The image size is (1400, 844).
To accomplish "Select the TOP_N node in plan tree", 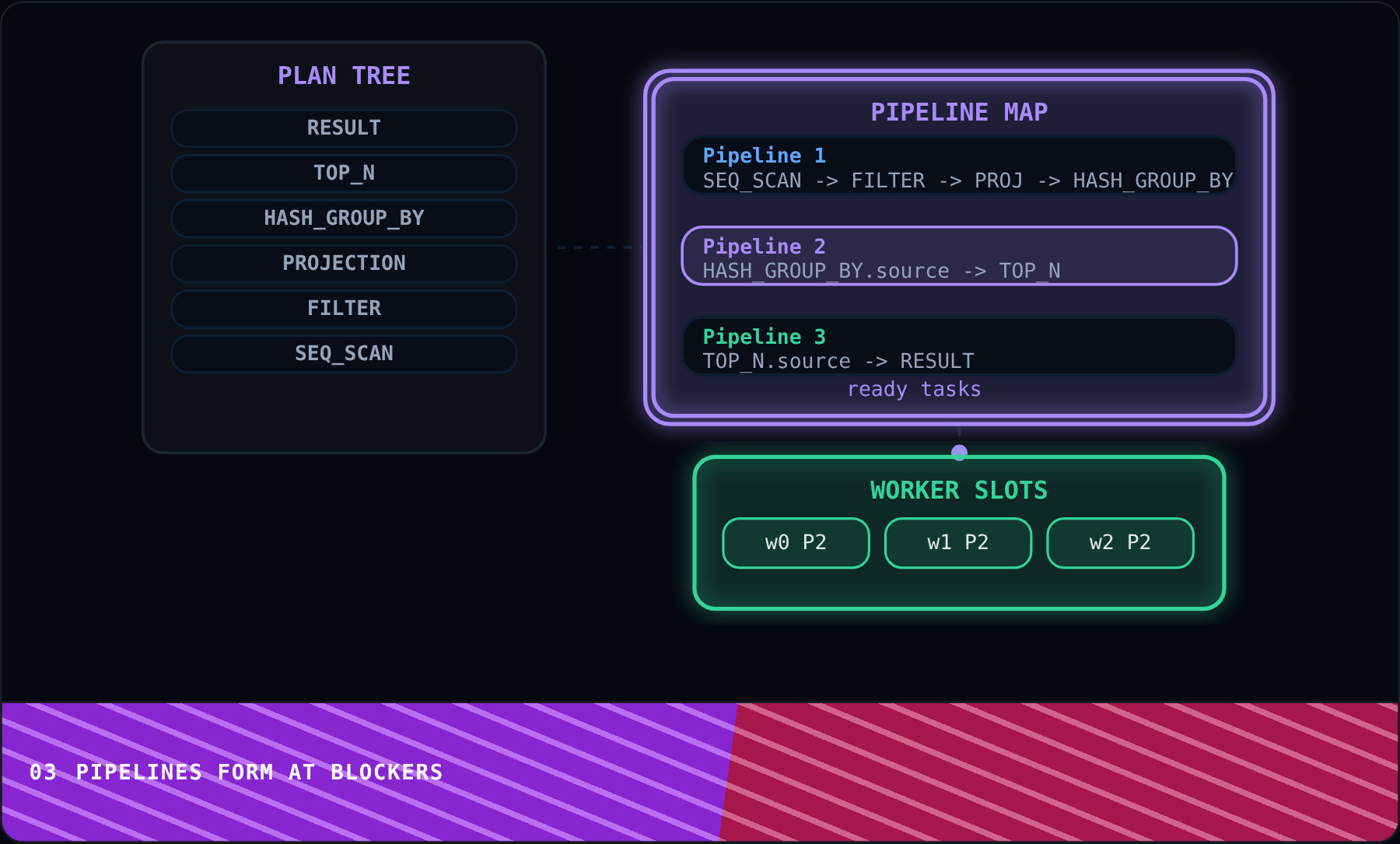I will coord(344,173).
